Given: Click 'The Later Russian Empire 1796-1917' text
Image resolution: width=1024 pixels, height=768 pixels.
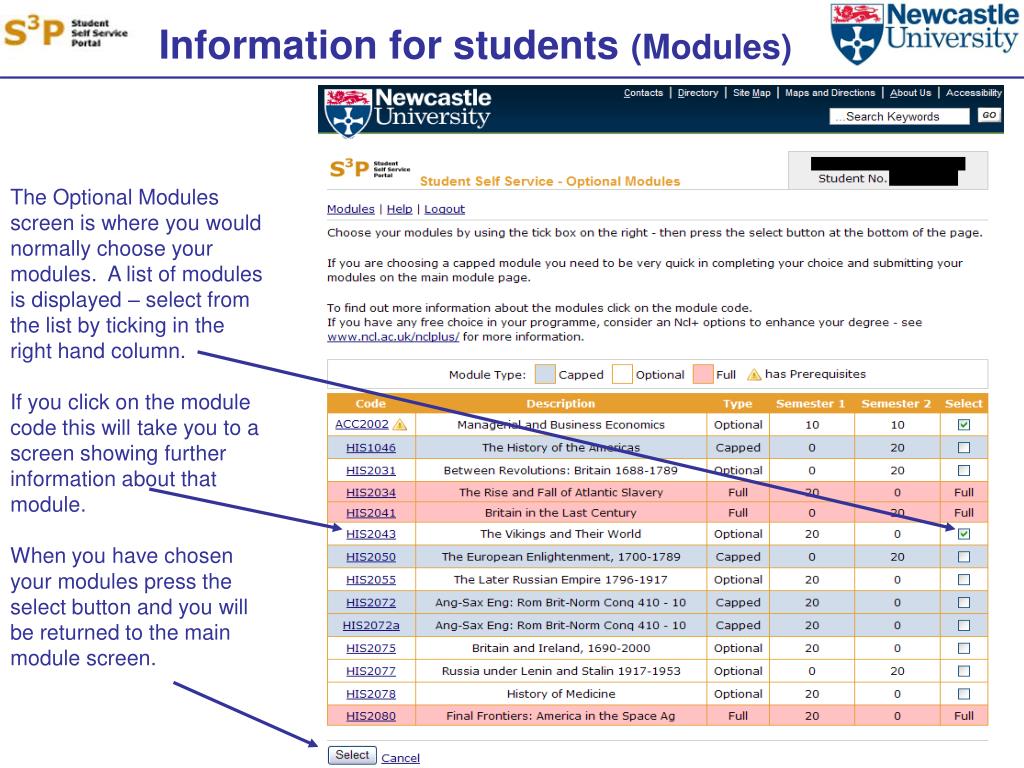Looking at the screenshot, I should (560, 579).
